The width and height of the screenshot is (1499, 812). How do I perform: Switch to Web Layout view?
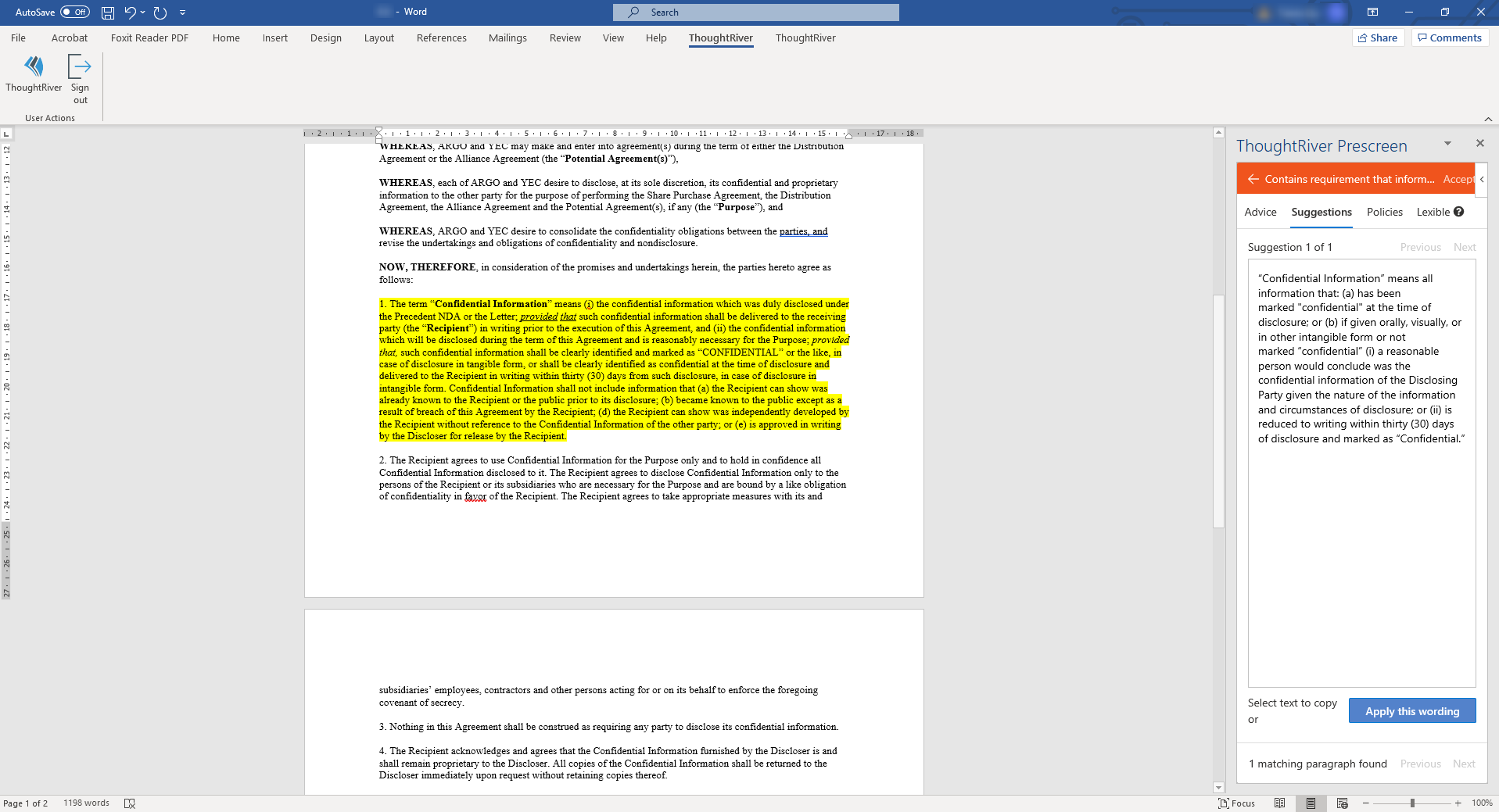pyautogui.click(x=1343, y=803)
